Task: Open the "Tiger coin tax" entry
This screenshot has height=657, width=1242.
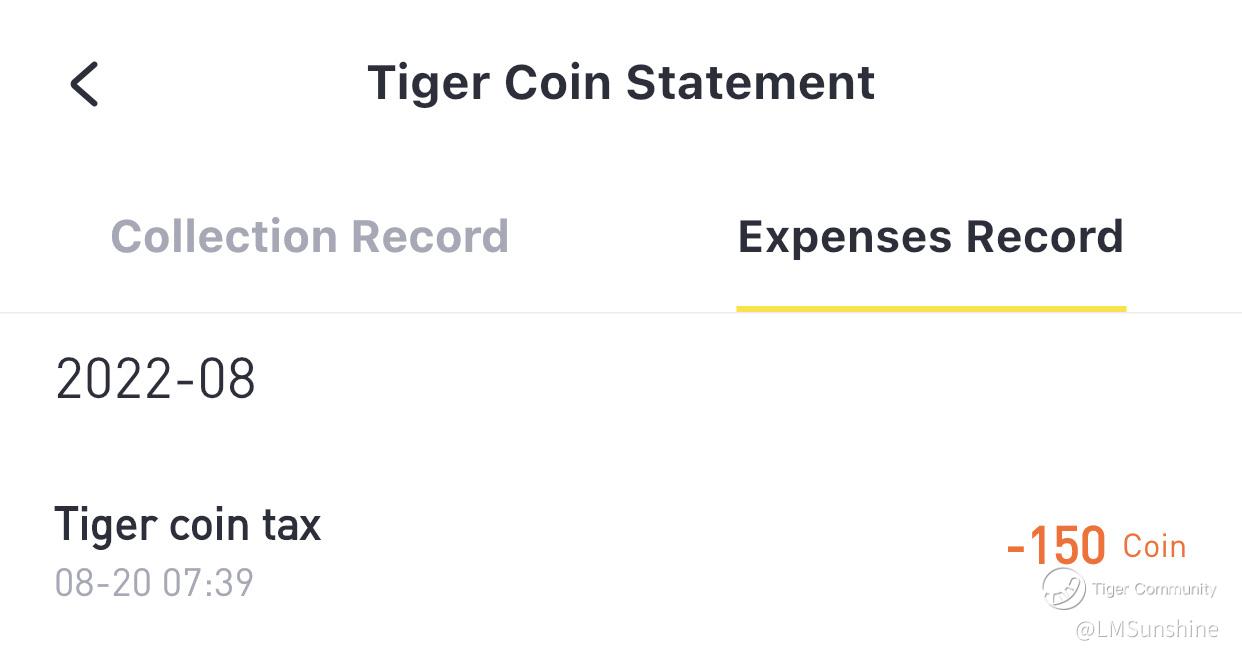Action: pyautogui.click(x=187, y=524)
